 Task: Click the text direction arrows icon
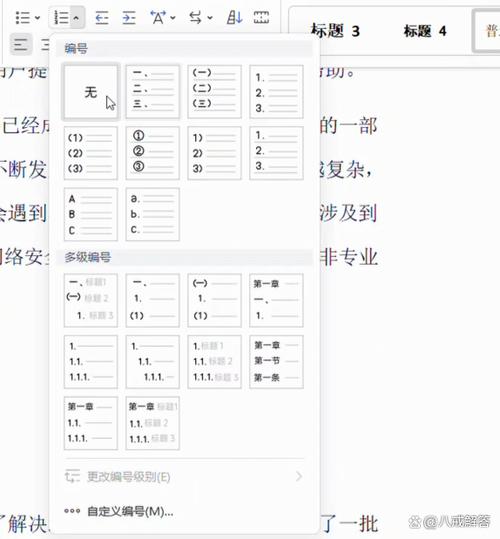195,18
